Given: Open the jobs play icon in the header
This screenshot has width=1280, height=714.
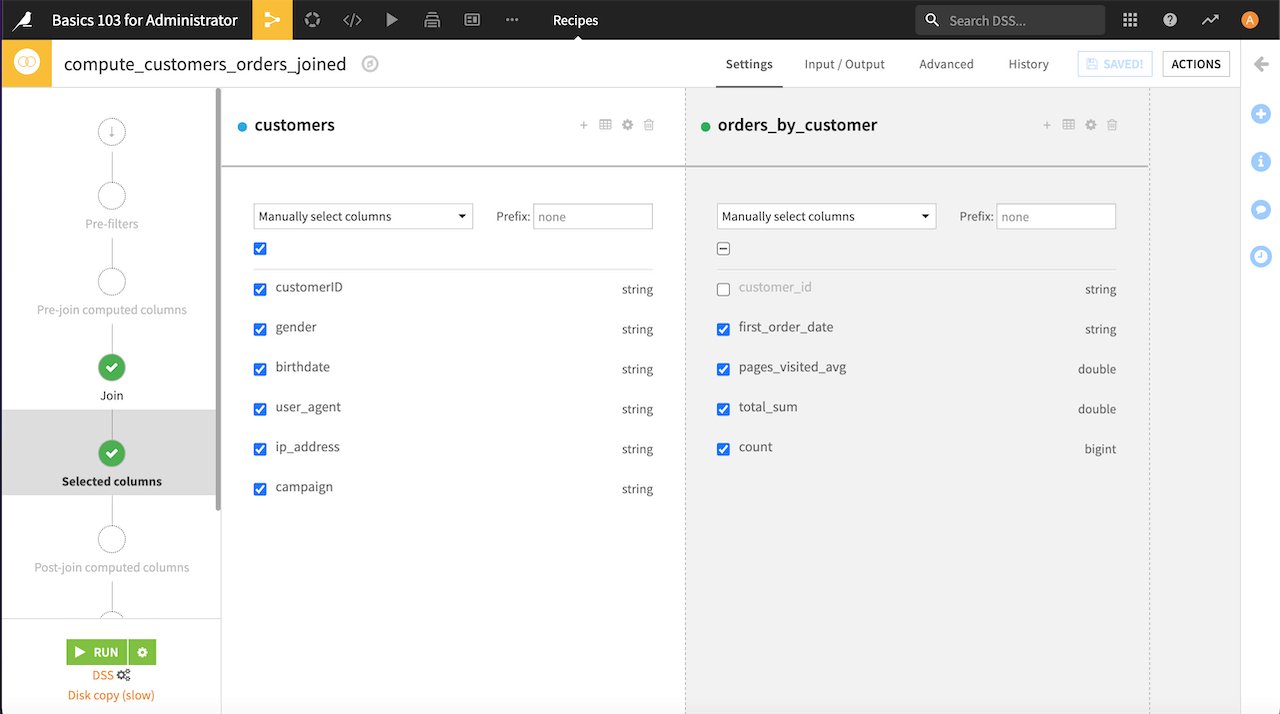Looking at the screenshot, I should point(392,20).
